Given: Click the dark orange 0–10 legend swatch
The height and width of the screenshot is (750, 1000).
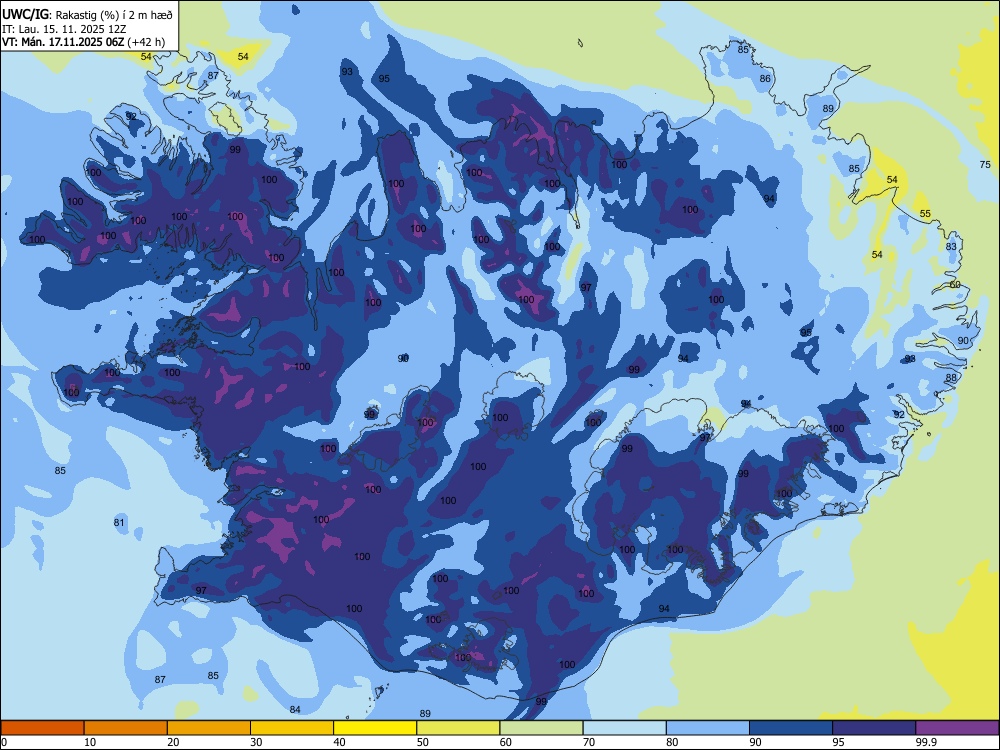Looking at the screenshot, I should [42, 728].
